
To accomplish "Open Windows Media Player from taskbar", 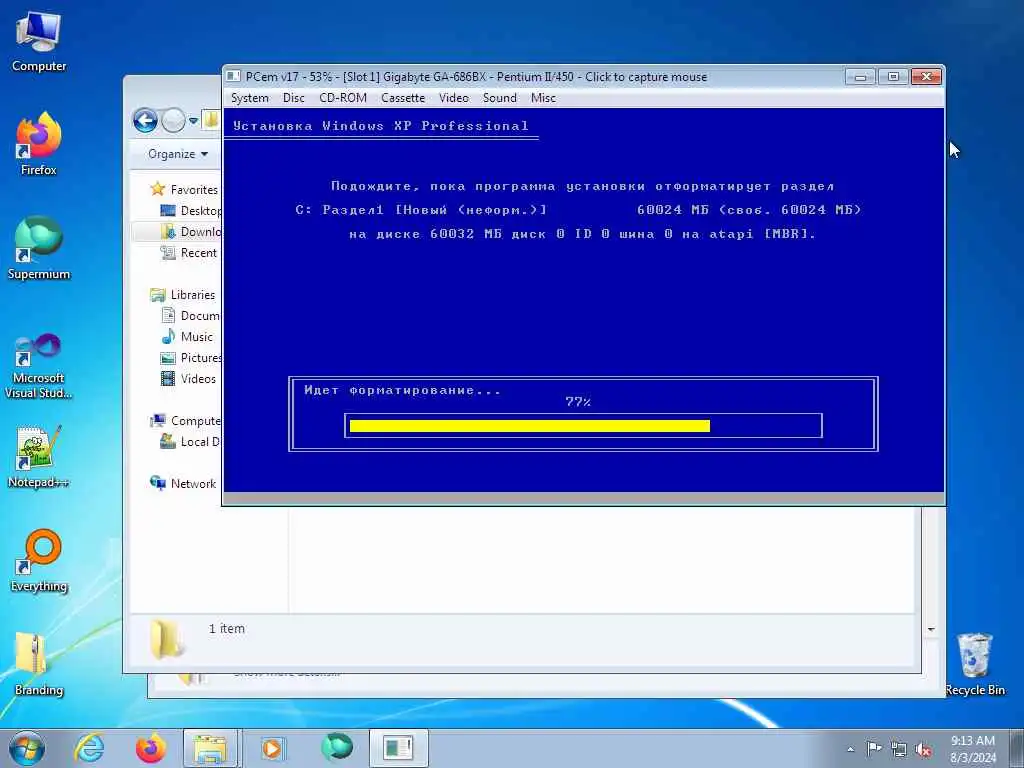I will click(272, 748).
